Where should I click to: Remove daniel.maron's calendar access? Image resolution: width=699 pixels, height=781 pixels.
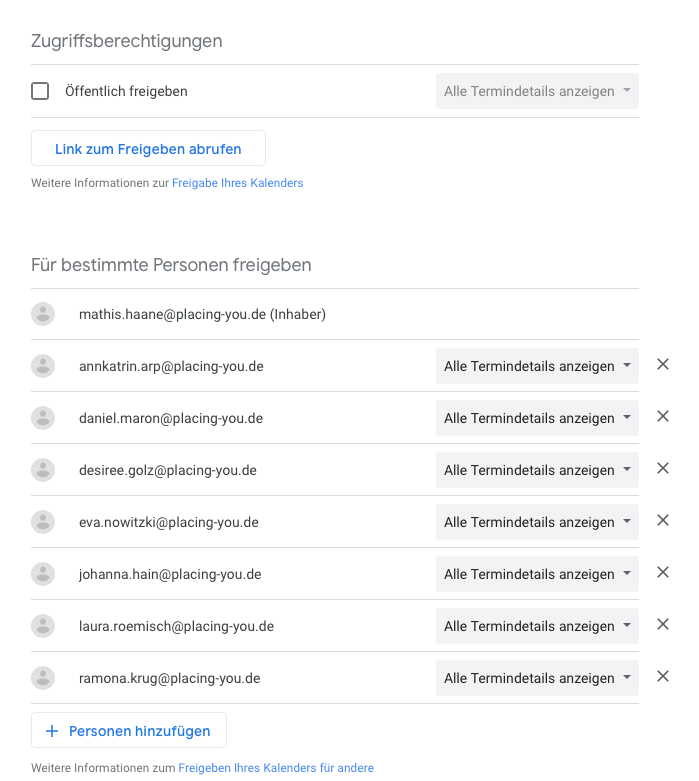662,417
